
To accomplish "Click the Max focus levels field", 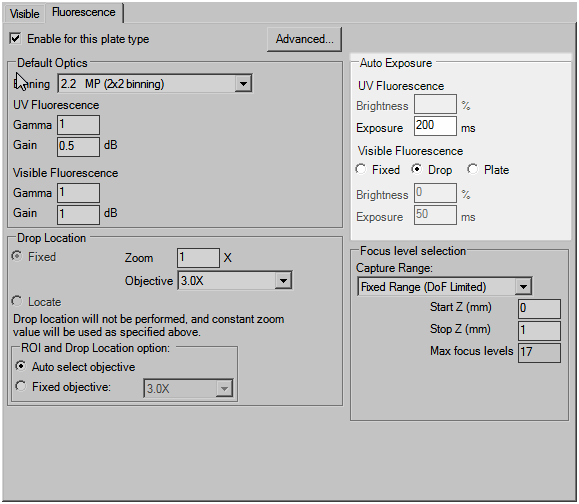I will coord(539,353).
